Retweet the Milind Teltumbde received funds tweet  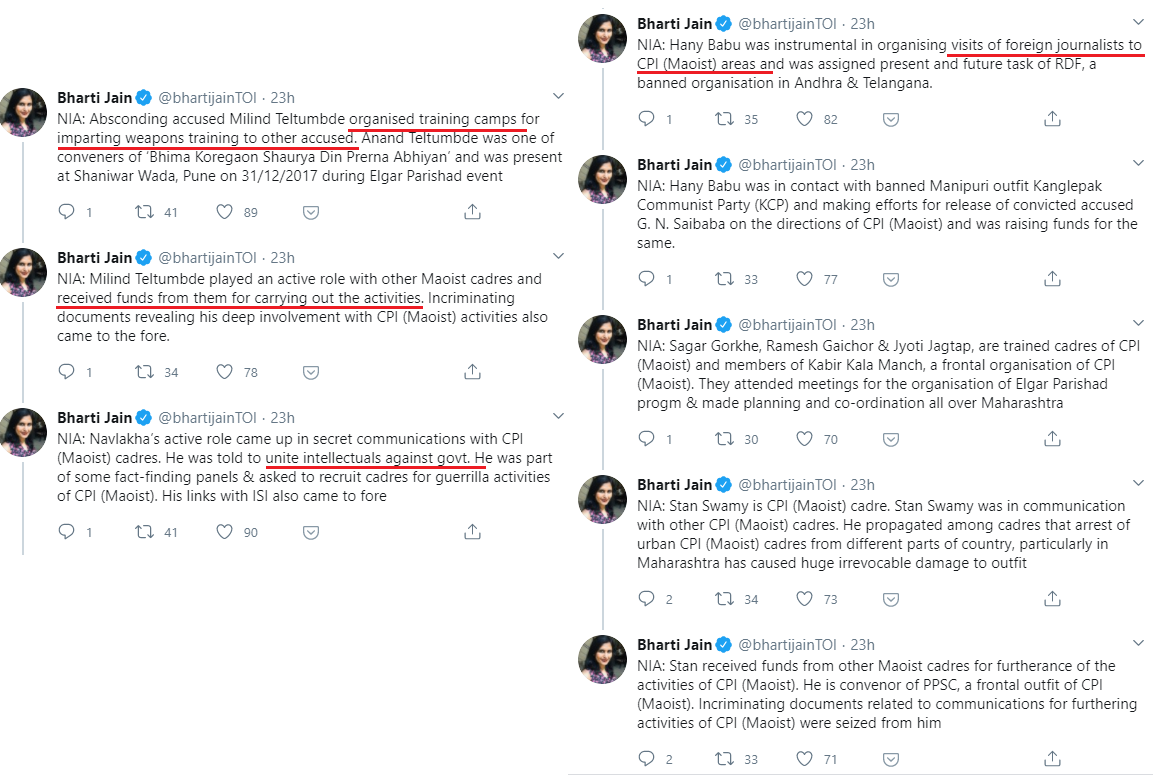click(x=145, y=372)
